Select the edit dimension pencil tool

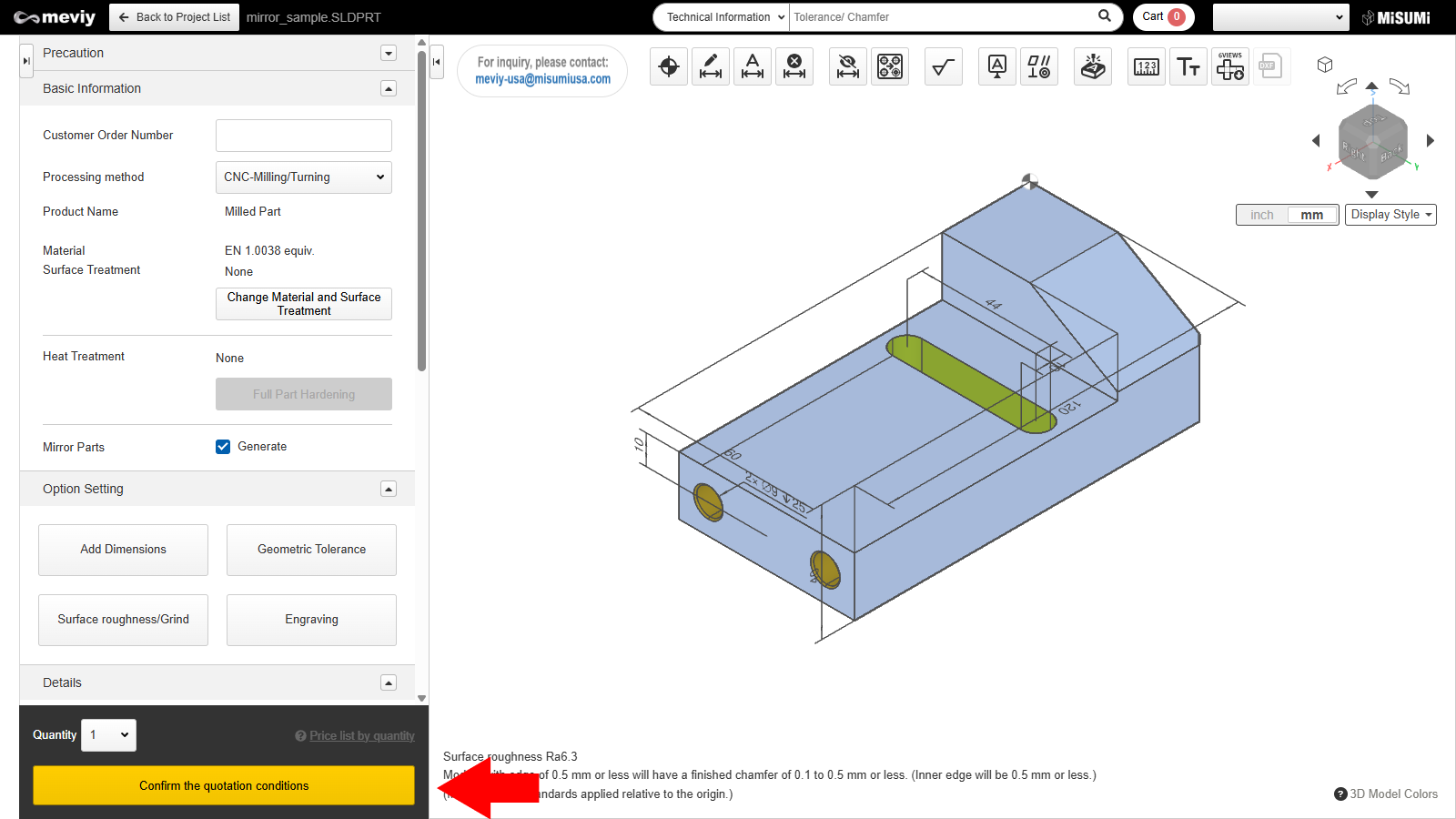coord(711,66)
